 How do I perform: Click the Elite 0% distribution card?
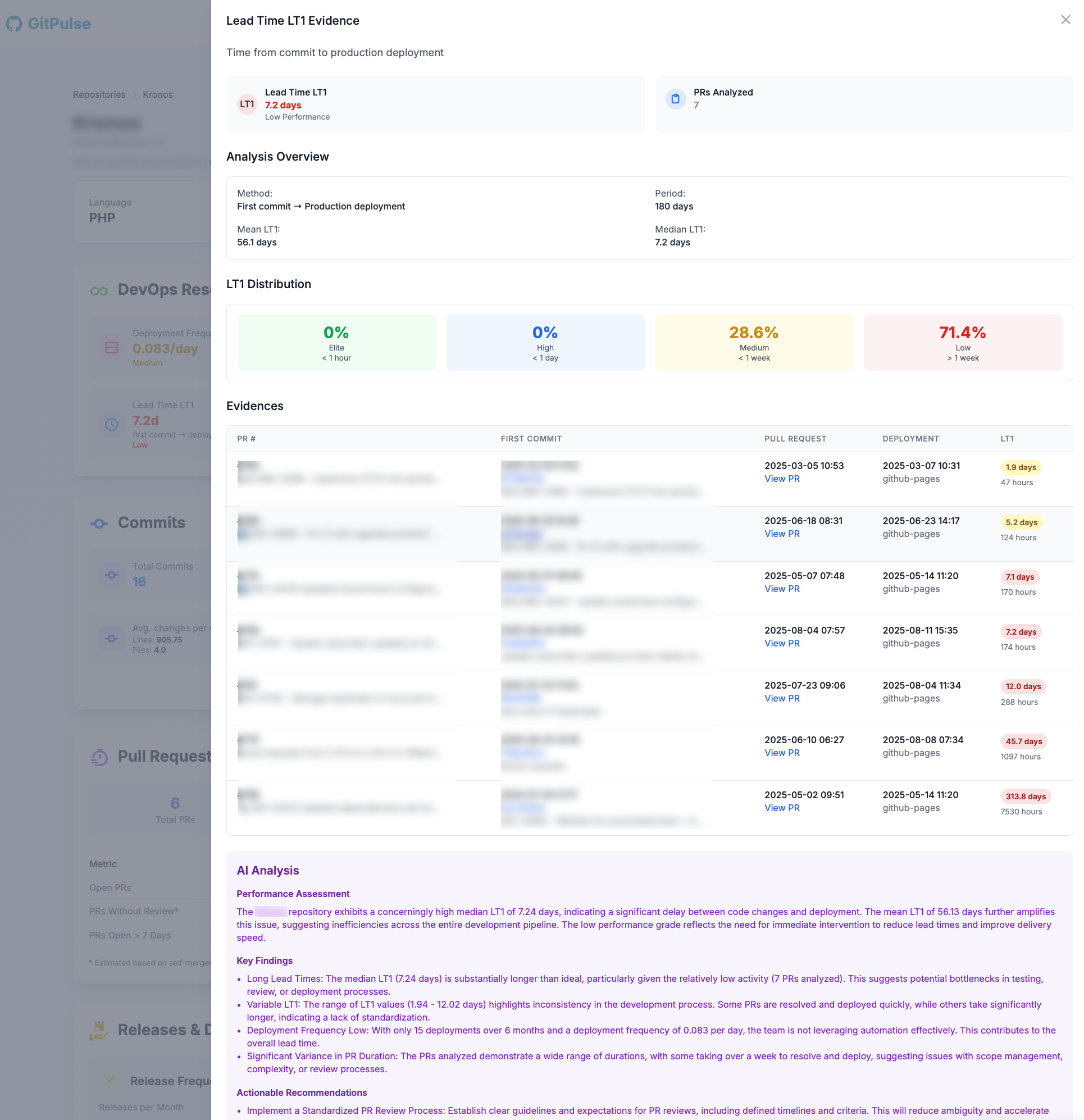336,342
